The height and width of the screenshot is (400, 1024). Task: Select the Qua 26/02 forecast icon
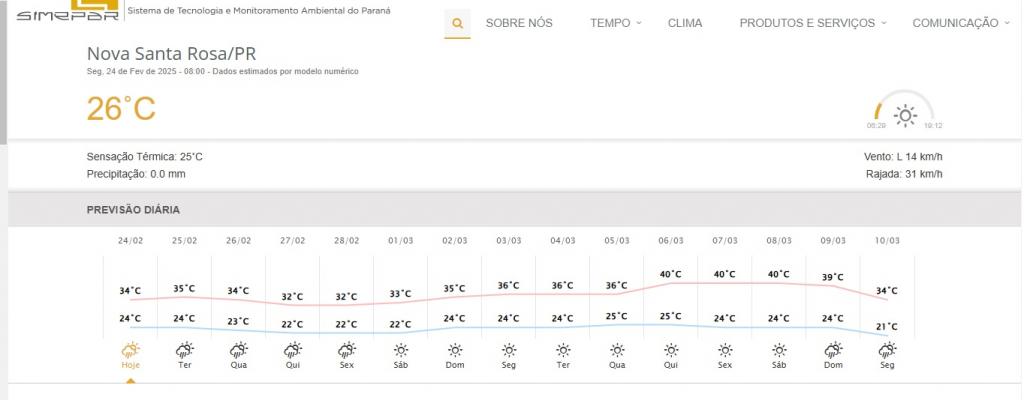238,350
